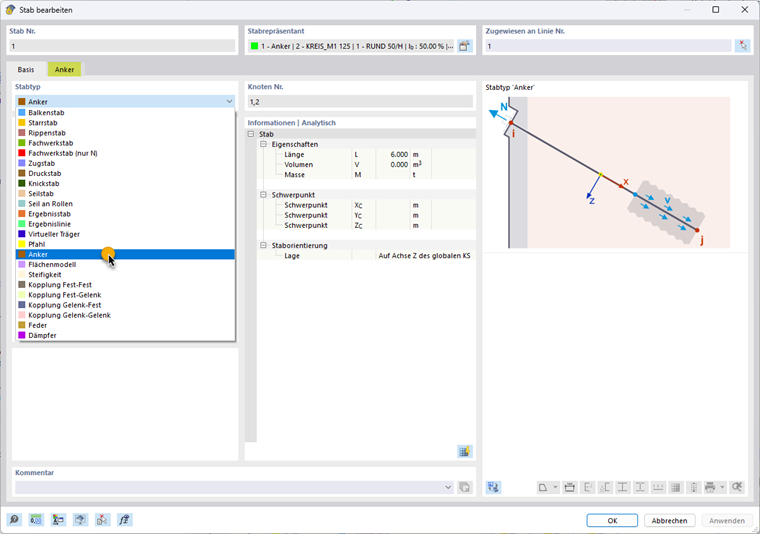Choose Seil an Rollen option

click(126, 204)
